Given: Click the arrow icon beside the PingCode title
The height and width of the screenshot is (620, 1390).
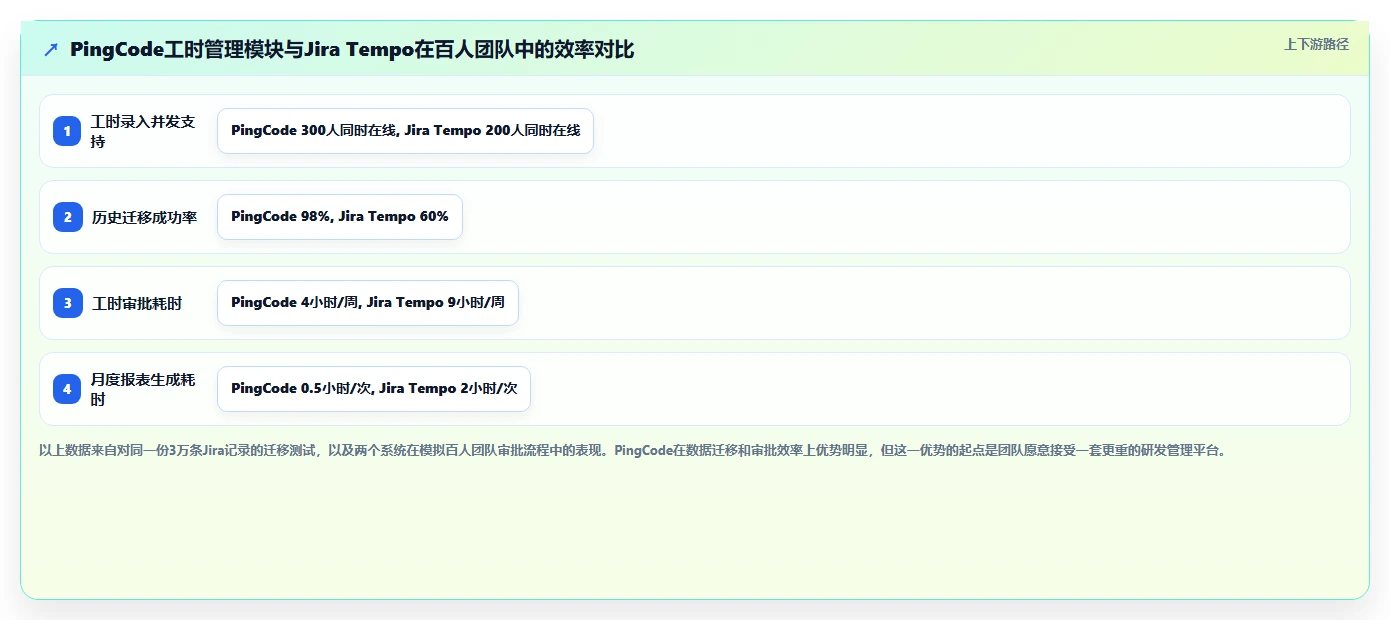Looking at the screenshot, I should pos(51,50).
